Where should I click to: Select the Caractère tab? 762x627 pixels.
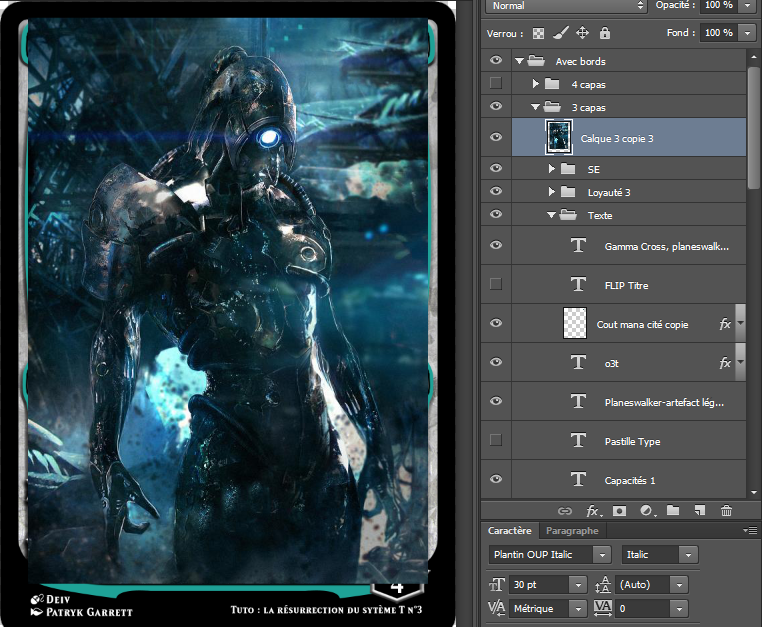[x=509, y=531]
